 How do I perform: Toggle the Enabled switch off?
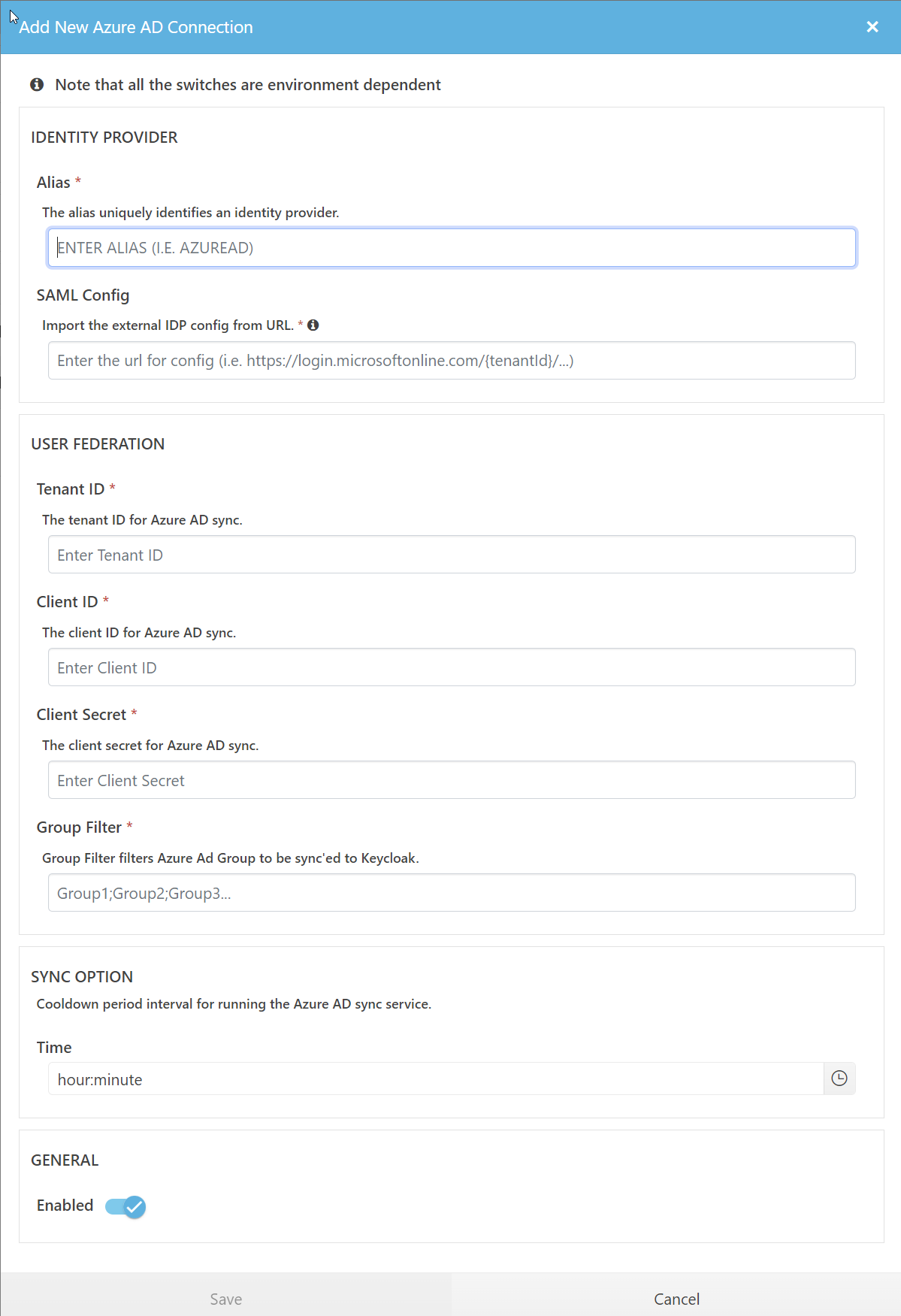[x=125, y=1206]
